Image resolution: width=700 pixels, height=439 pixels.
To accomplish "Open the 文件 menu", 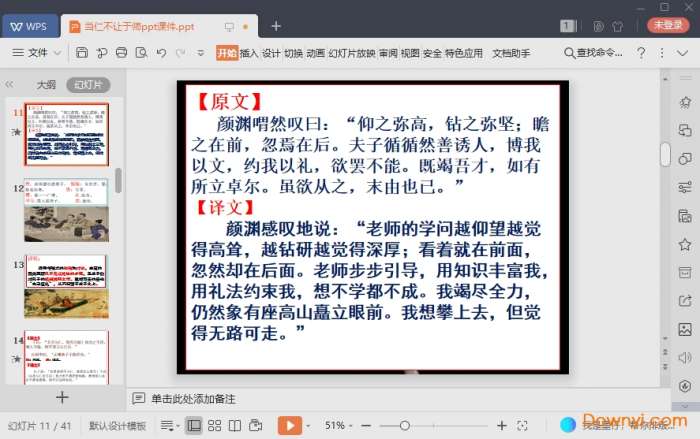I will click(x=38, y=53).
